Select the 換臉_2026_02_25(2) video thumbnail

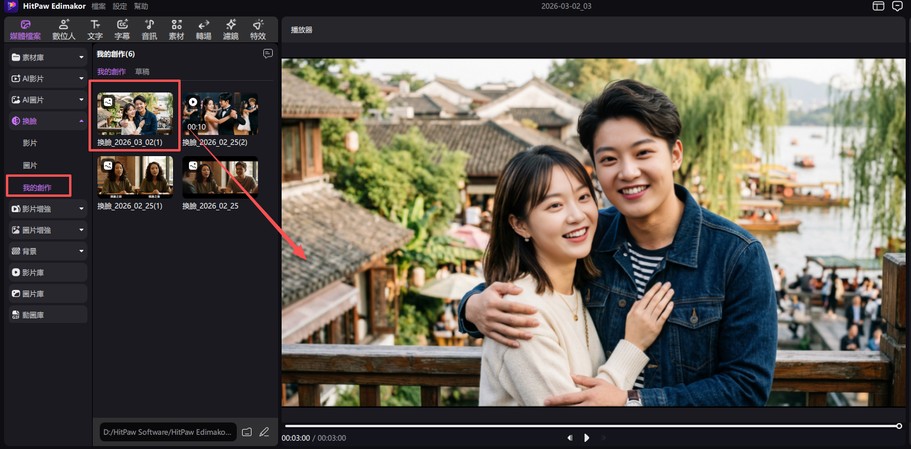coord(221,114)
